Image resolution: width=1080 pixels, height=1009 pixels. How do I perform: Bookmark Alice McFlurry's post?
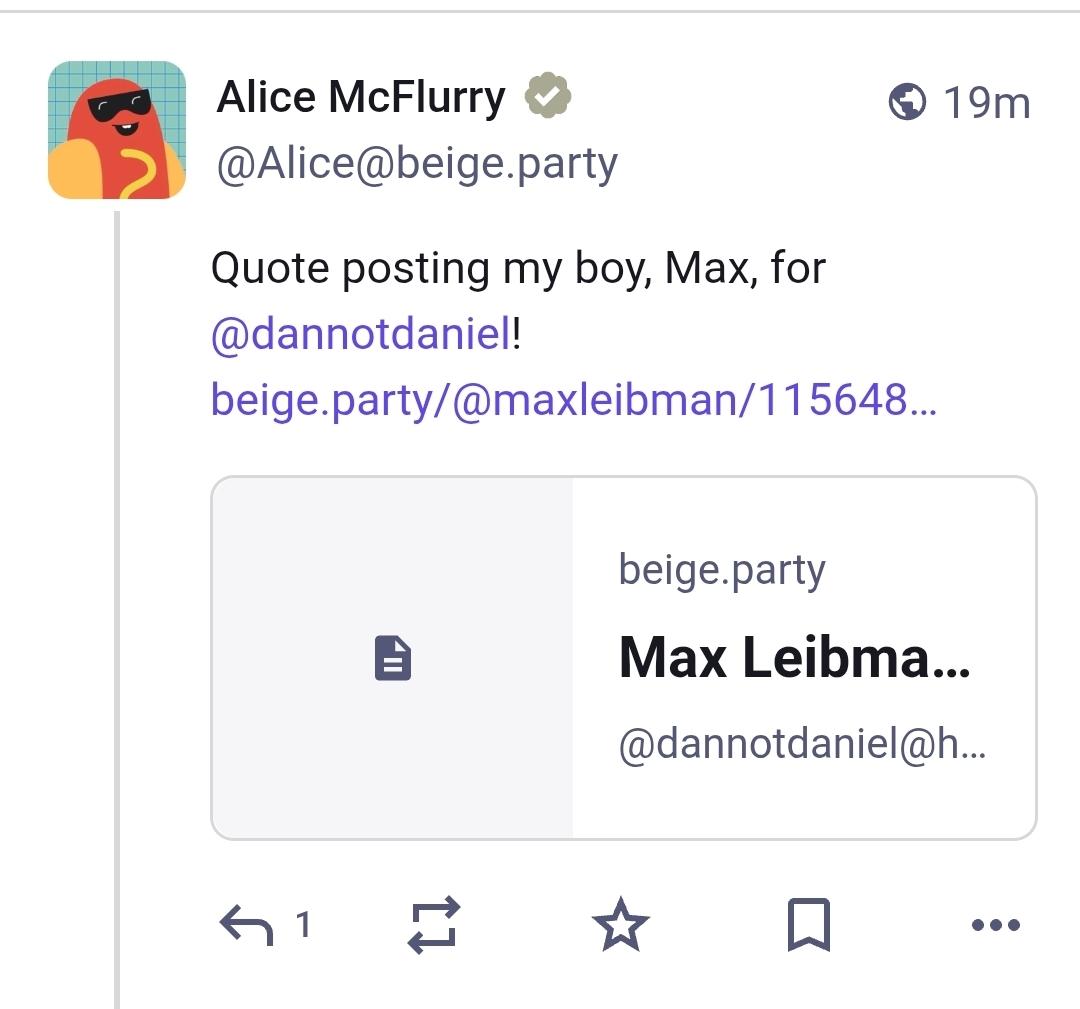[808, 924]
